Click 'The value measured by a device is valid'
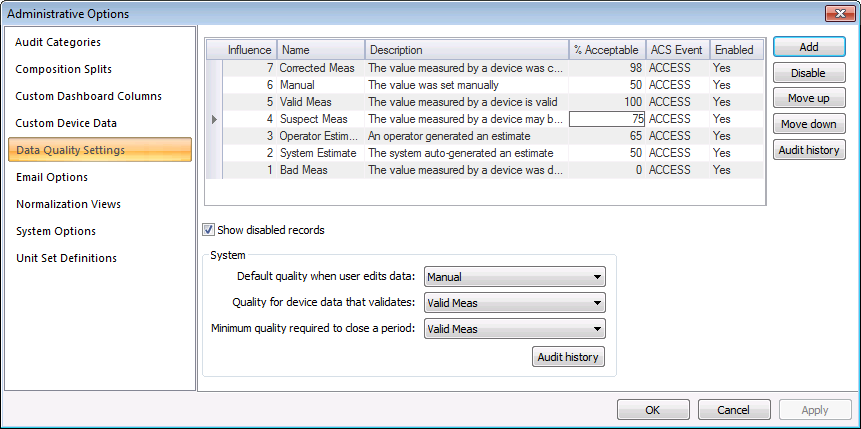This screenshot has width=861, height=429. click(463, 102)
